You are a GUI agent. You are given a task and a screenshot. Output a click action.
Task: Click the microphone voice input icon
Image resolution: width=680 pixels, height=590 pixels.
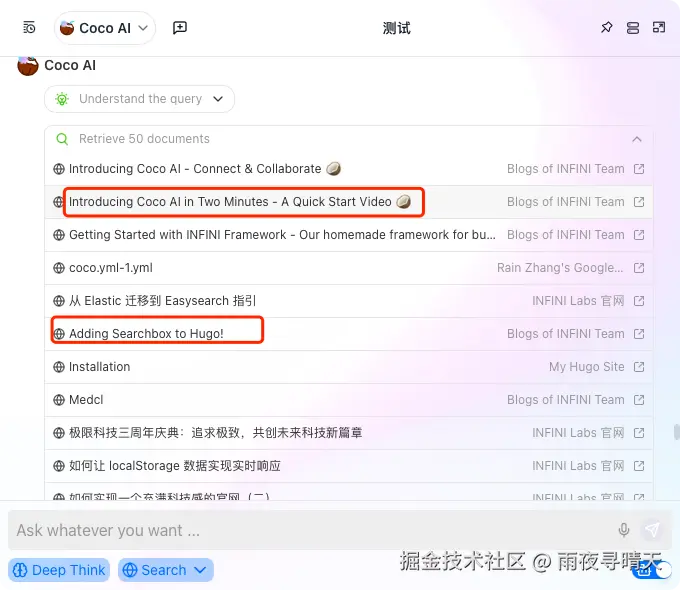pyautogui.click(x=624, y=530)
